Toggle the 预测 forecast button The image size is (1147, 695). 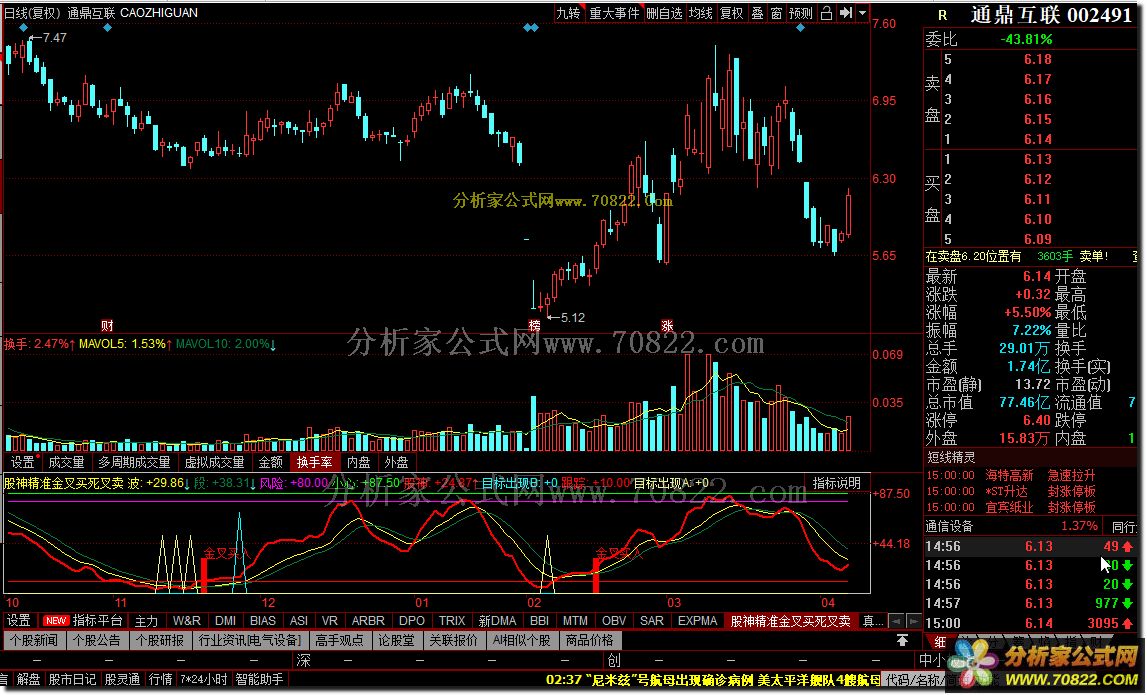801,12
